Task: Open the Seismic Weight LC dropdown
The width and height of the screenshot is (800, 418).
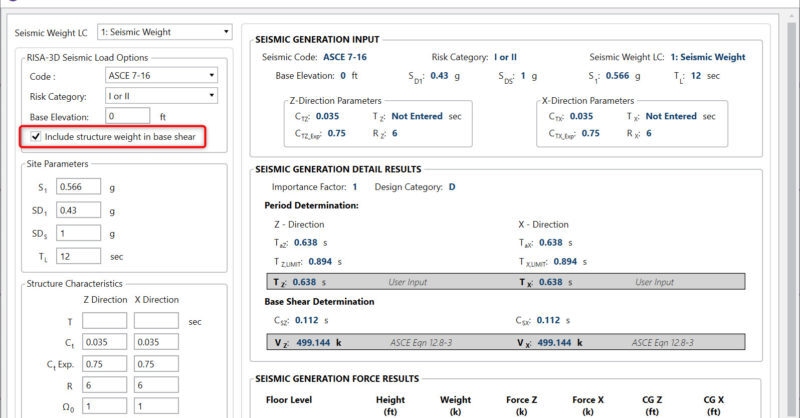Action: click(x=168, y=32)
